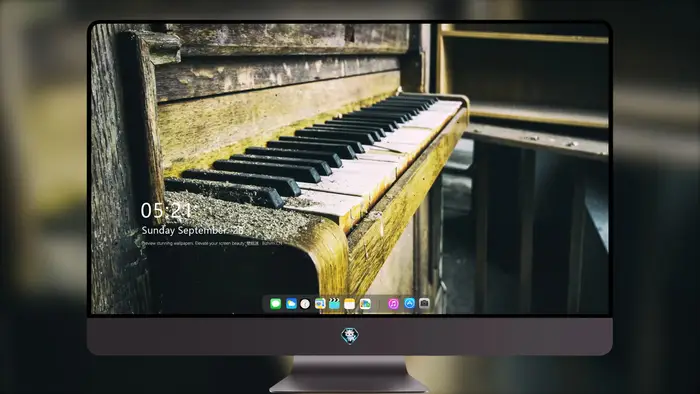Image resolution: width=700 pixels, height=394 pixels.
Task: Launch the pink Music app in dock
Action: 393,304
